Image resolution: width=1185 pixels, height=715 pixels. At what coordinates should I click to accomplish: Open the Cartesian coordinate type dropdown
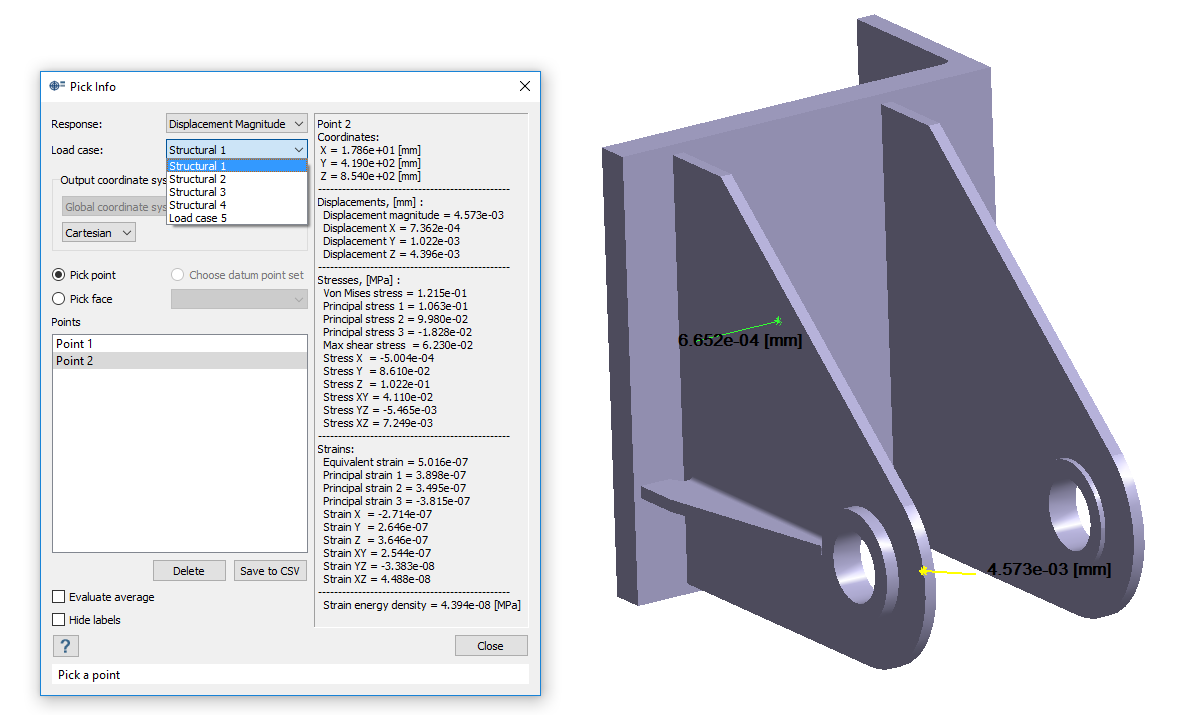[98, 233]
